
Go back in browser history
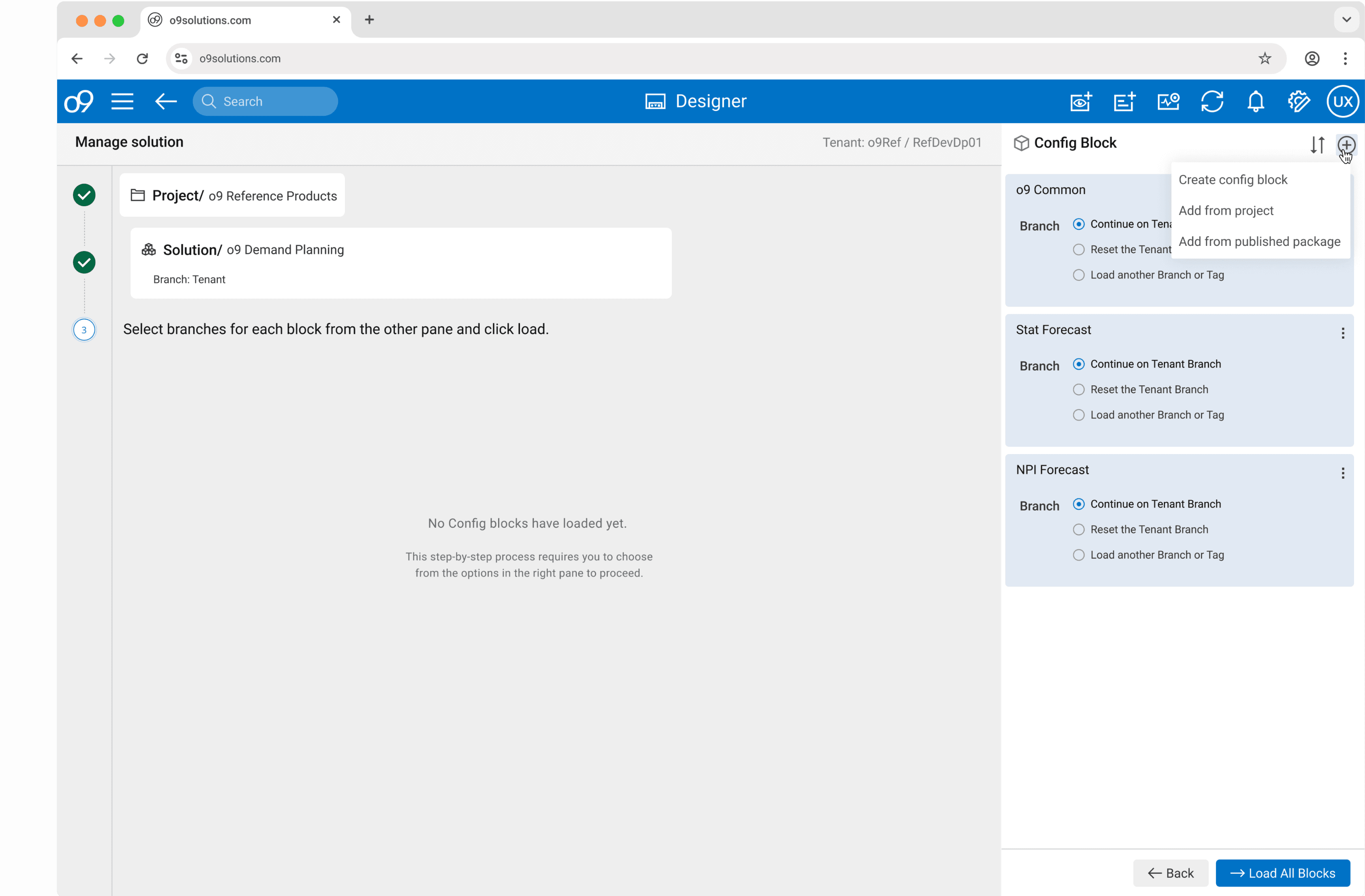[77, 58]
